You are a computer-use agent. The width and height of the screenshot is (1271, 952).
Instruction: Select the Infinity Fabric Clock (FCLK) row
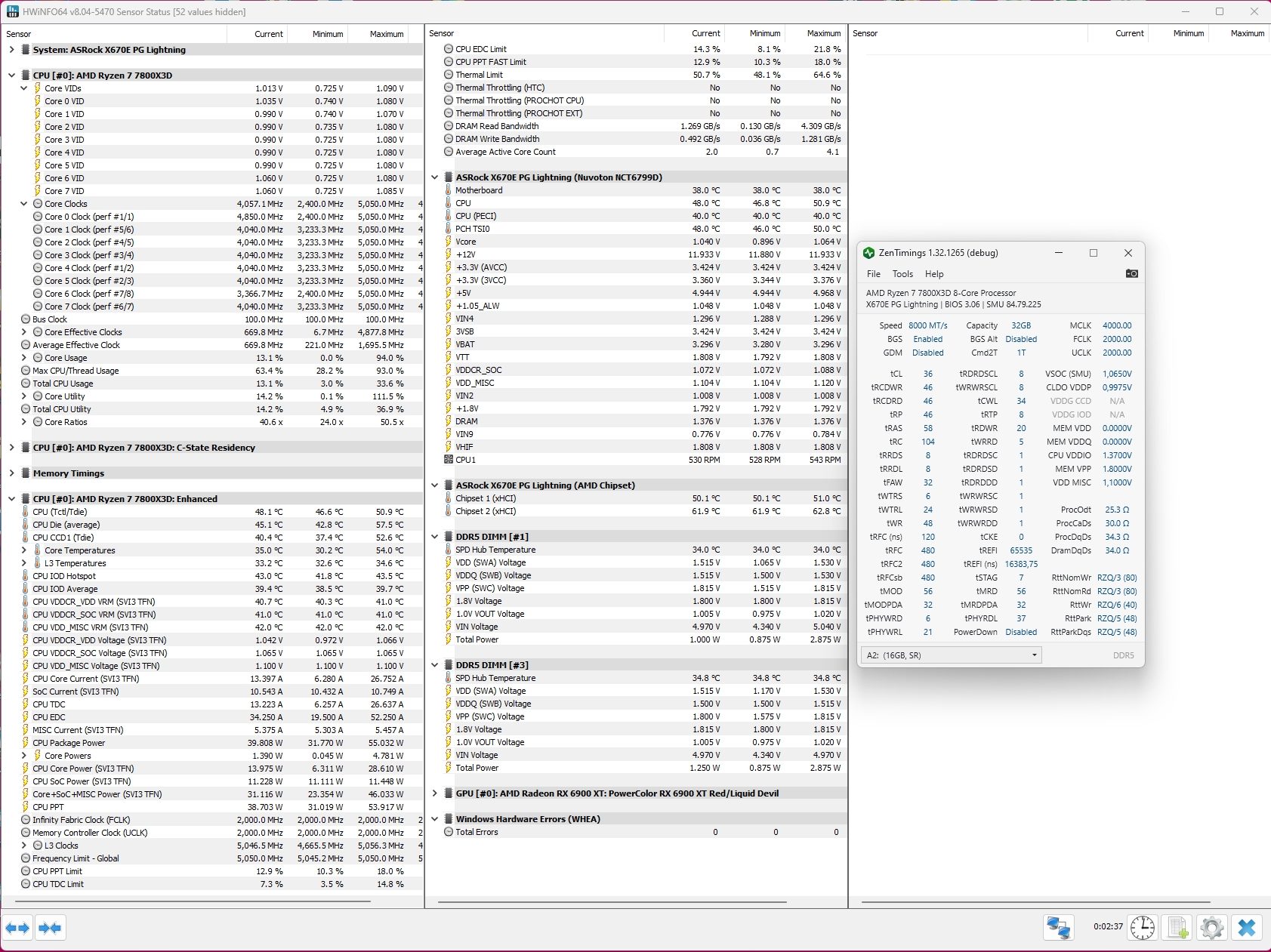click(x=212, y=820)
